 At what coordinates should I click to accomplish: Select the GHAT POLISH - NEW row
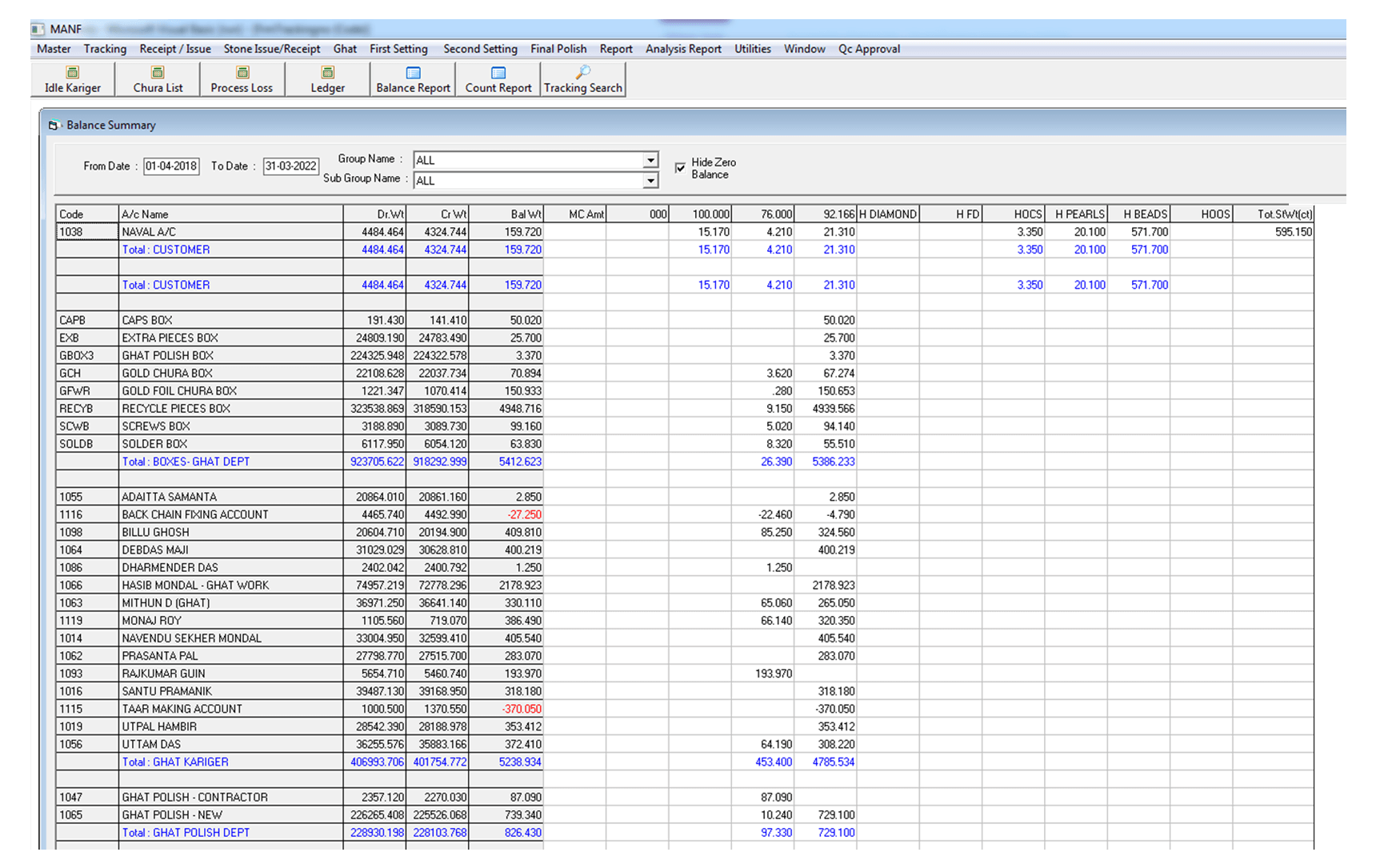(x=685, y=814)
